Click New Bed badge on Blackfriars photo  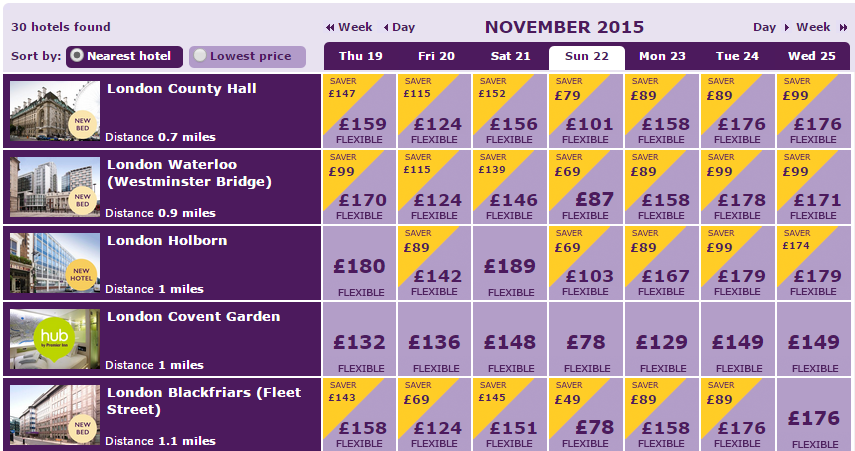(x=83, y=428)
